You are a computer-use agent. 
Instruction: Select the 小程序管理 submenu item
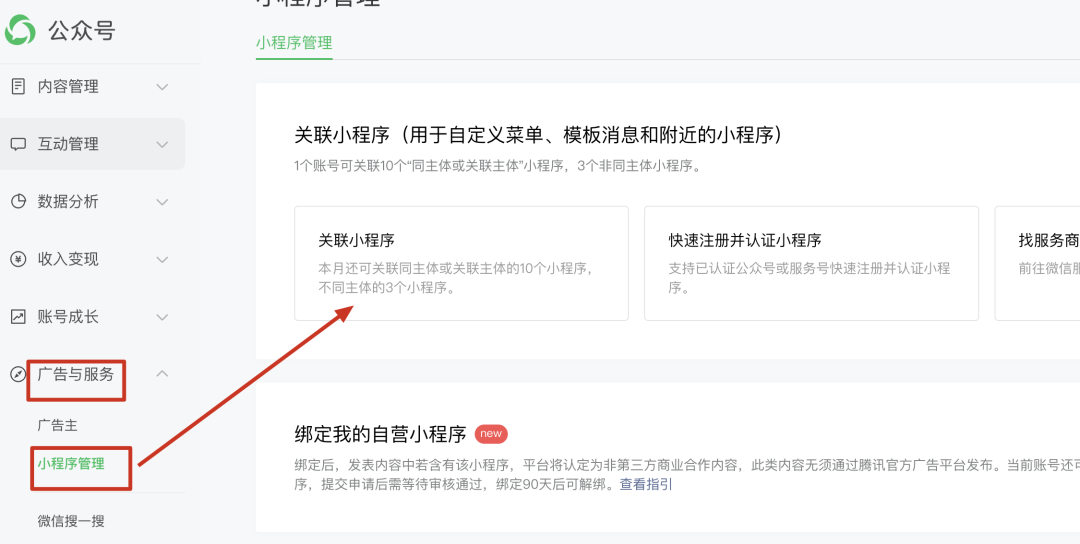pyautogui.click(x=71, y=463)
